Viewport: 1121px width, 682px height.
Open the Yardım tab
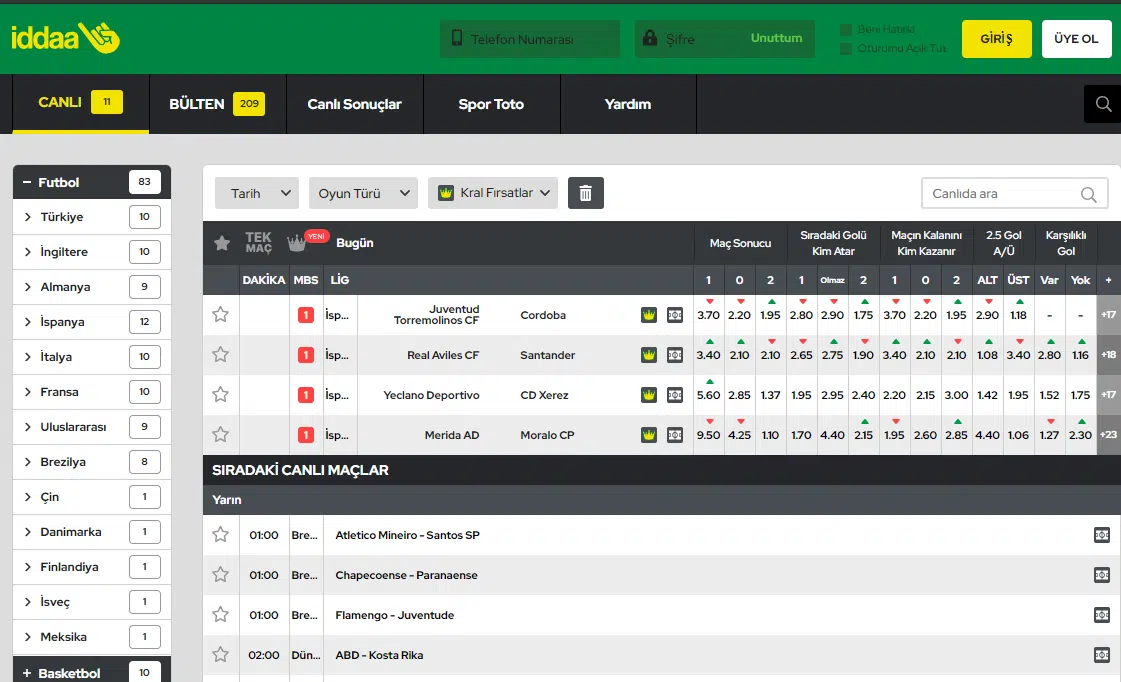628,104
